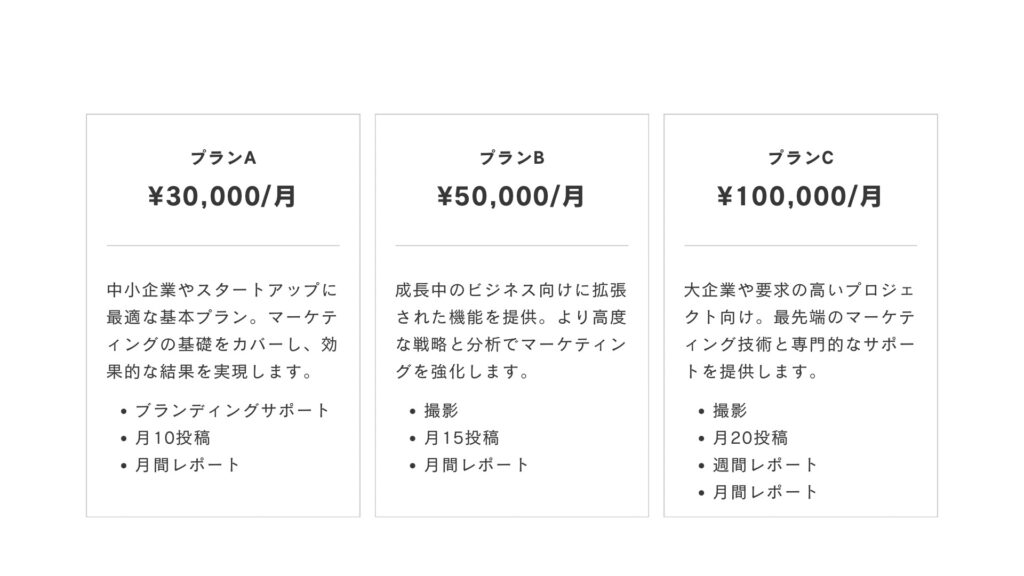Viewport: 1024px width, 576px height.
Task: Click Plan A description starting 中小企業
Action: (x=222, y=332)
